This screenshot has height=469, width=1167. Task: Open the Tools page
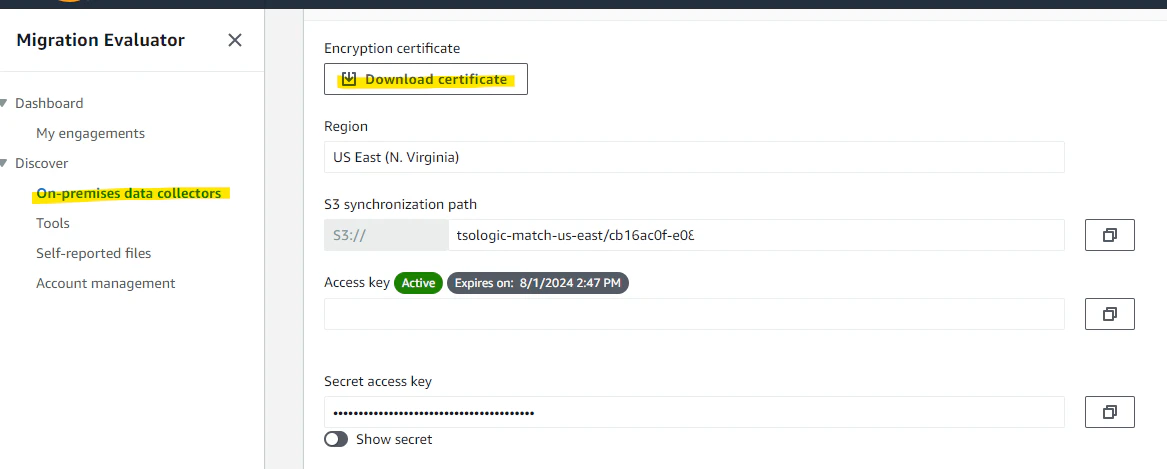(x=53, y=223)
